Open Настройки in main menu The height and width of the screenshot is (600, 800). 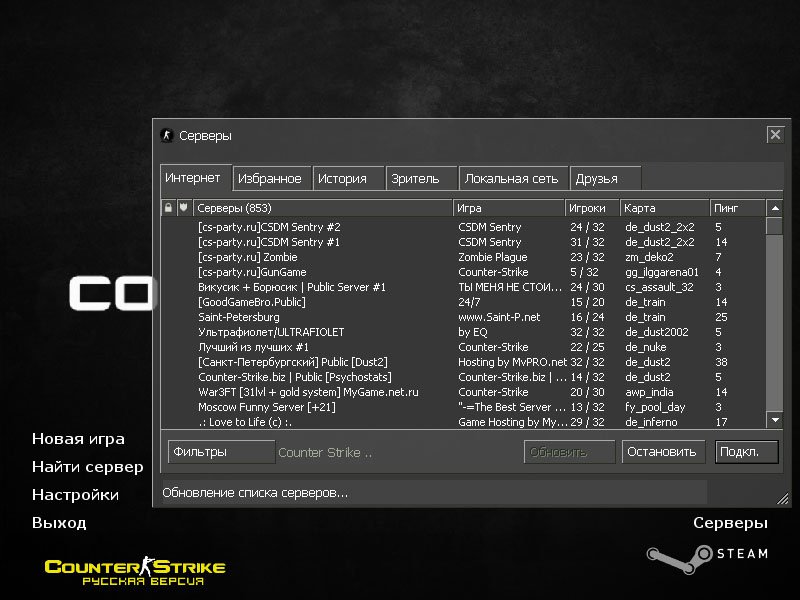[75, 494]
